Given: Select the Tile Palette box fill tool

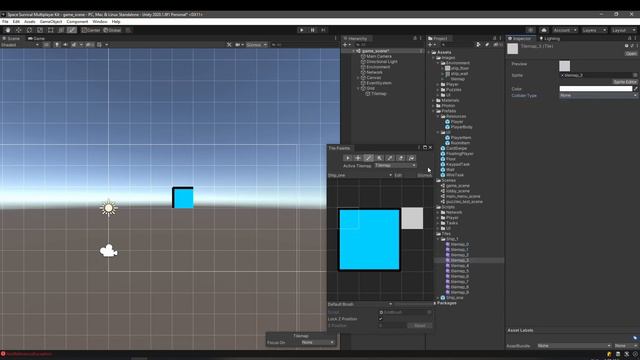Looking at the screenshot, I should coord(379,158).
